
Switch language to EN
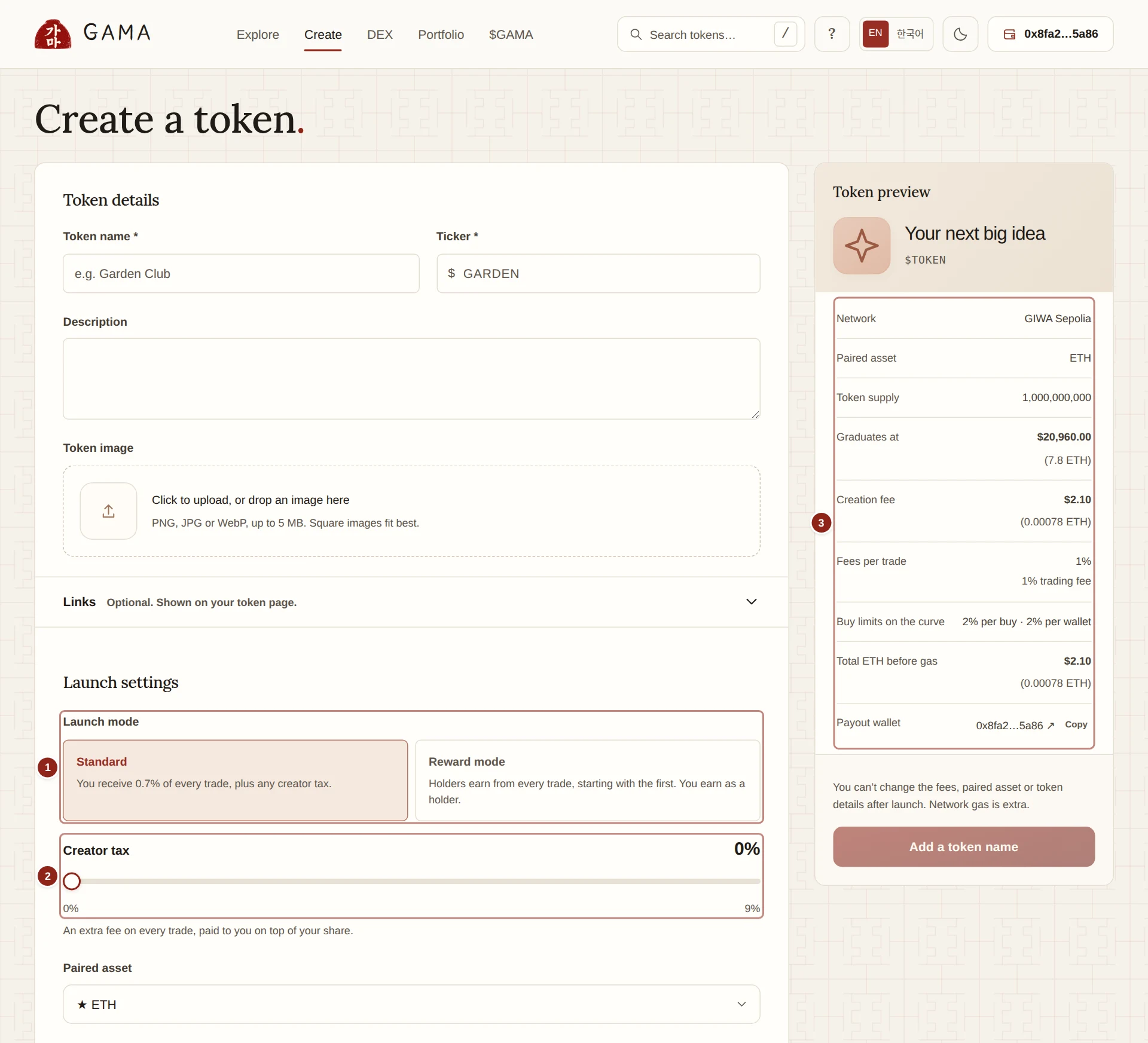point(875,33)
